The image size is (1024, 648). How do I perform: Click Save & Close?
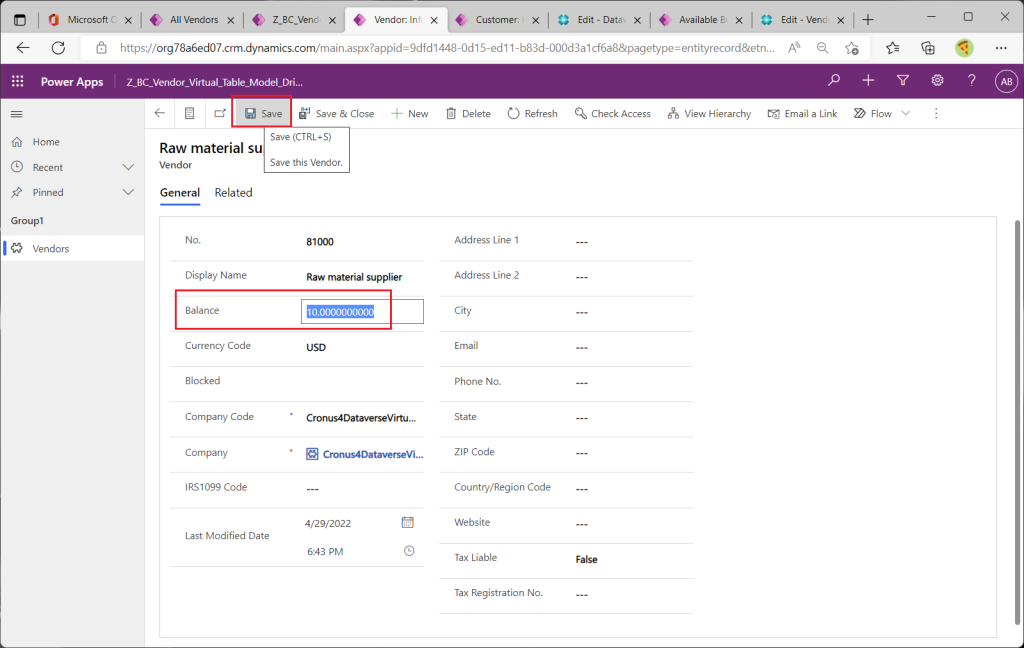click(x=336, y=113)
